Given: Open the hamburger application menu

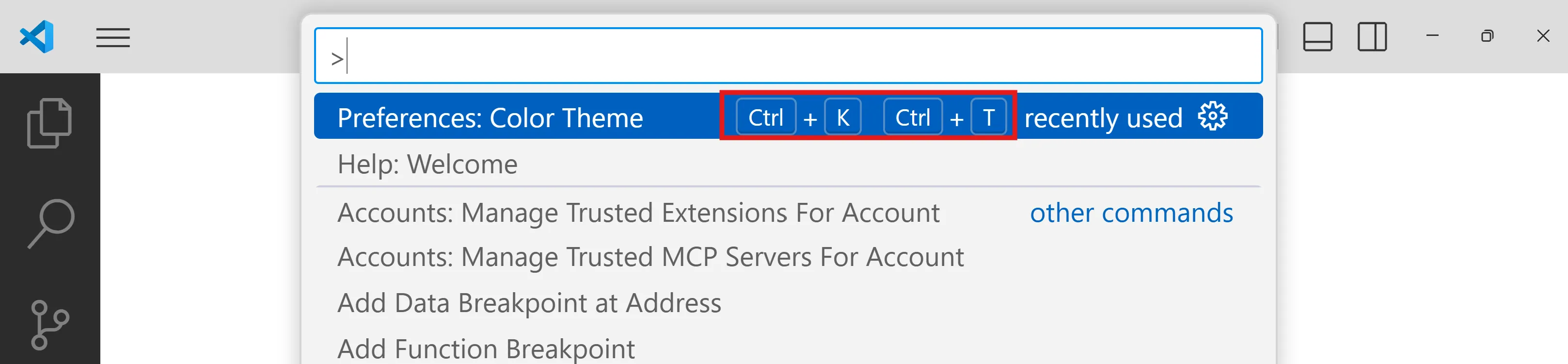Looking at the screenshot, I should (x=112, y=38).
